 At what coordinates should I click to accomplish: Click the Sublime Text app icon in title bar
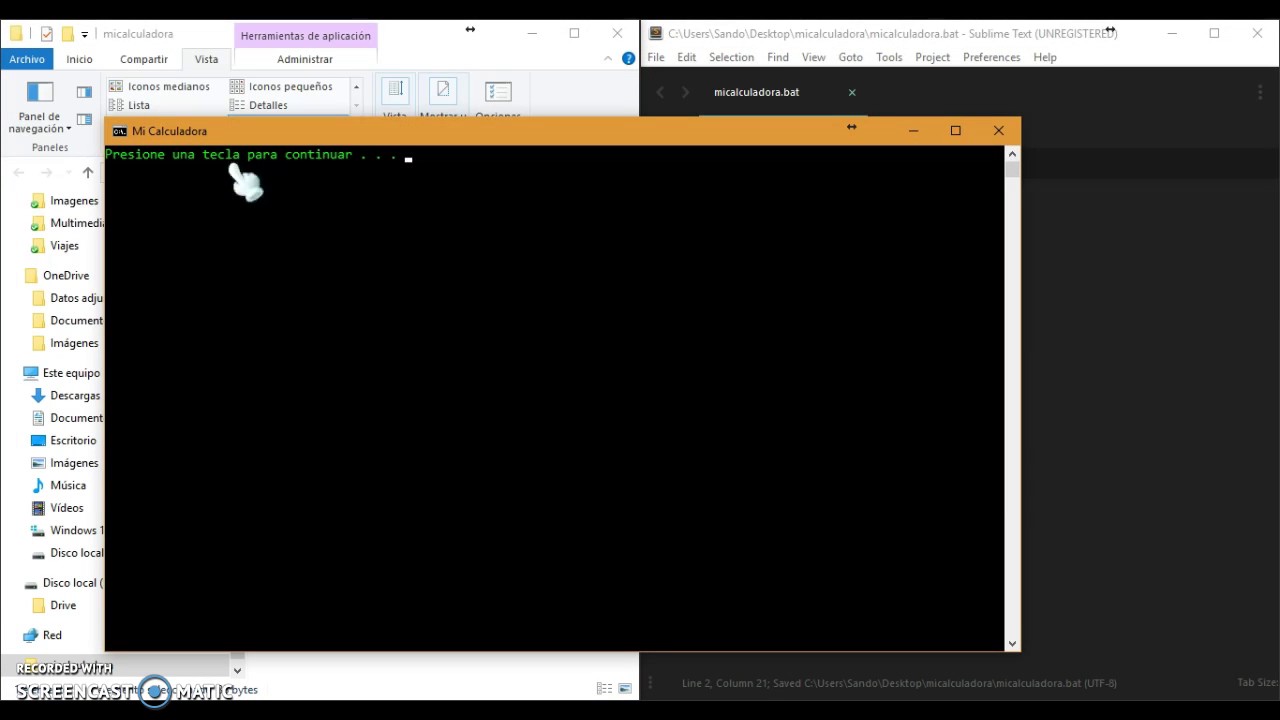point(656,33)
